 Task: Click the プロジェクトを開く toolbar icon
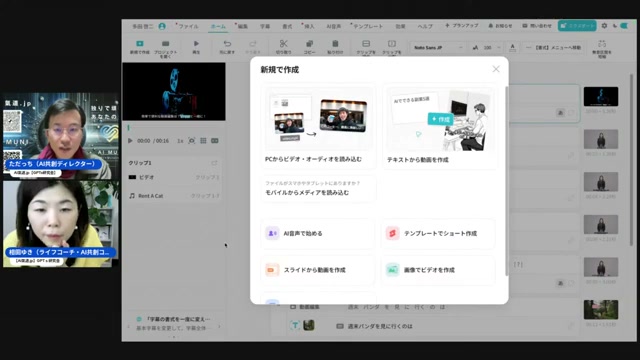tap(165, 44)
